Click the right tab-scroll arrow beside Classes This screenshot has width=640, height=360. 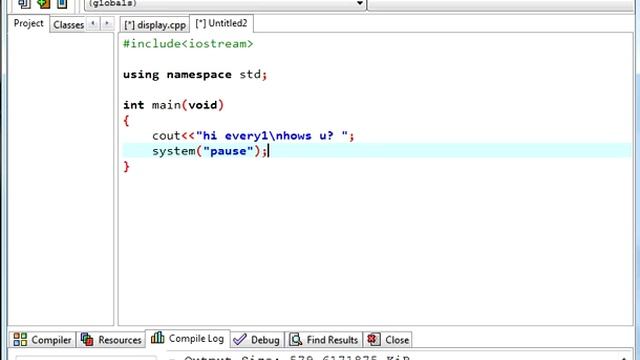pos(107,24)
